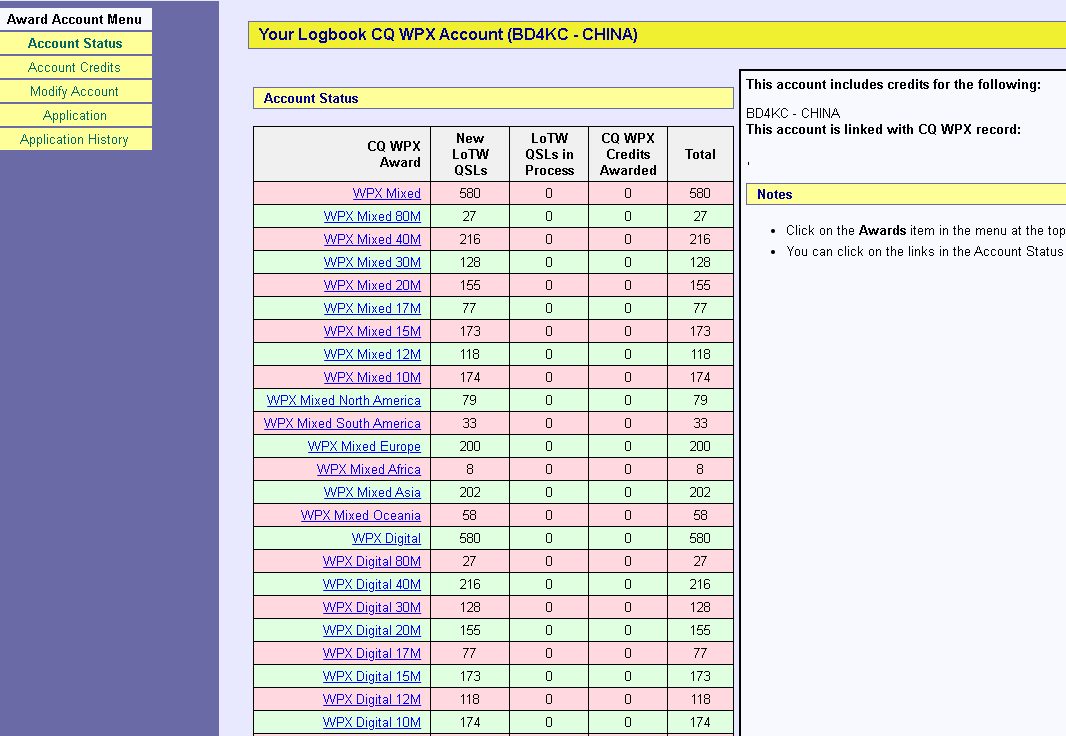
Task: Click WPX Mixed Europe link
Action: click(x=364, y=446)
